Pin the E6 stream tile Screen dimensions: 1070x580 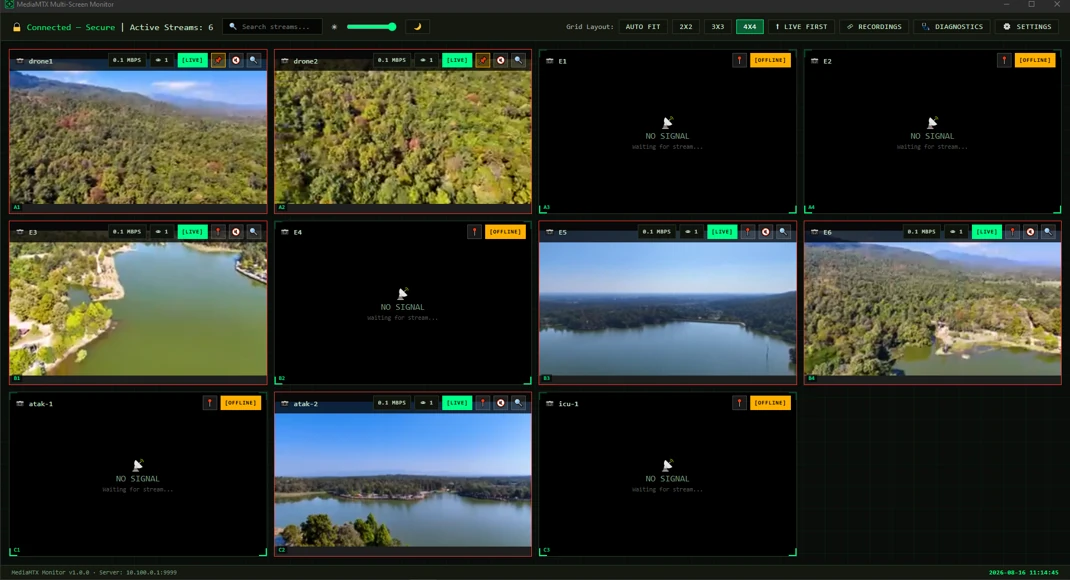tap(1013, 232)
